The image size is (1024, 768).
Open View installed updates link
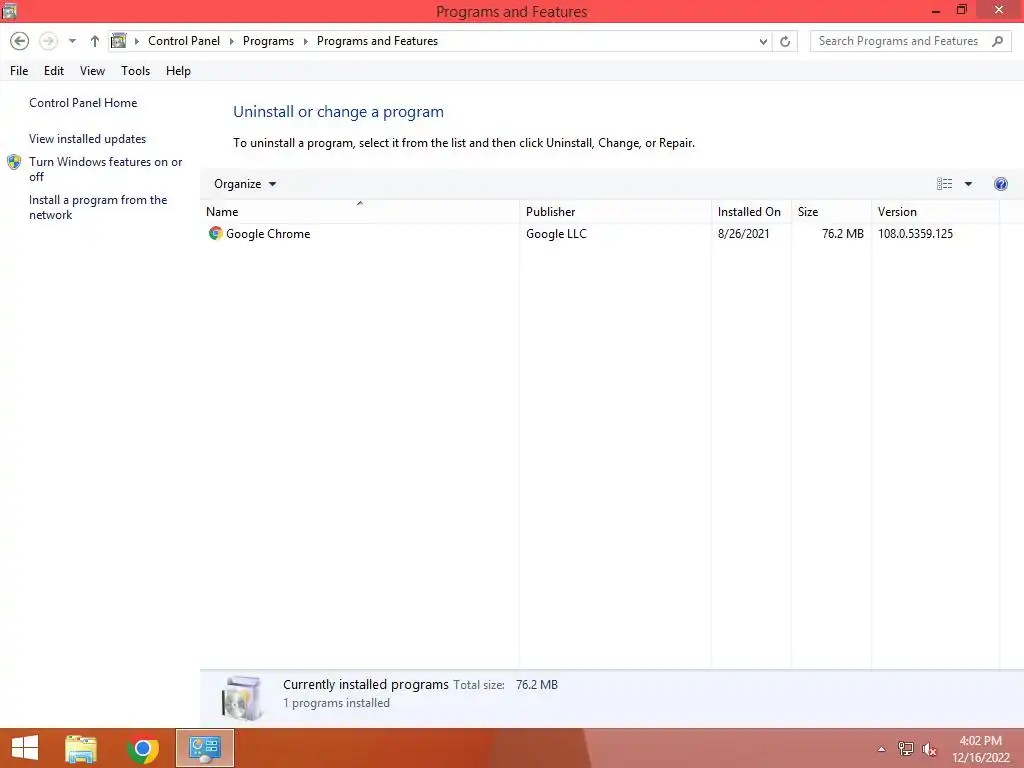tap(87, 138)
